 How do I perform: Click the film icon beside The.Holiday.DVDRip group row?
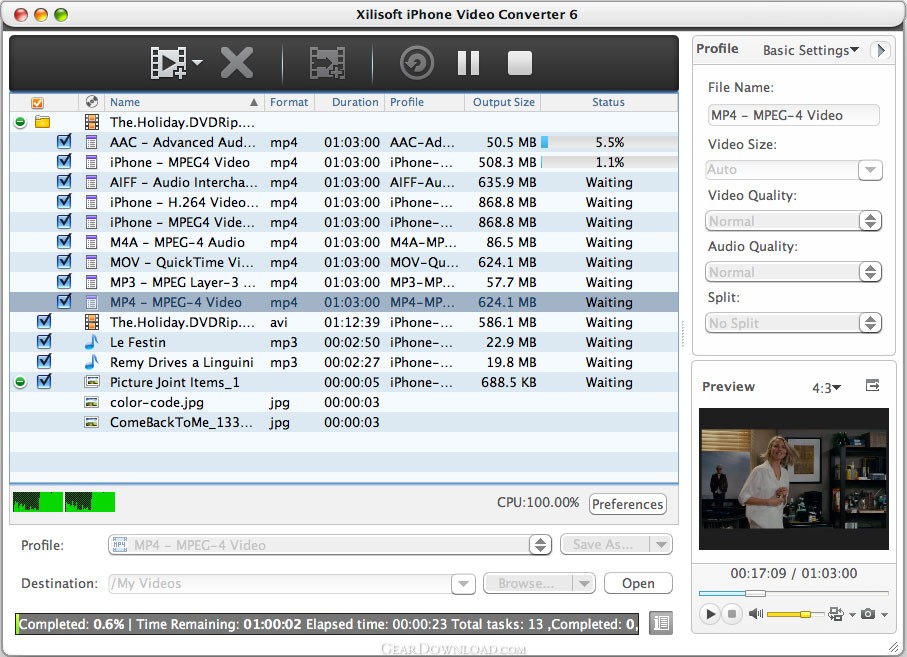91,122
